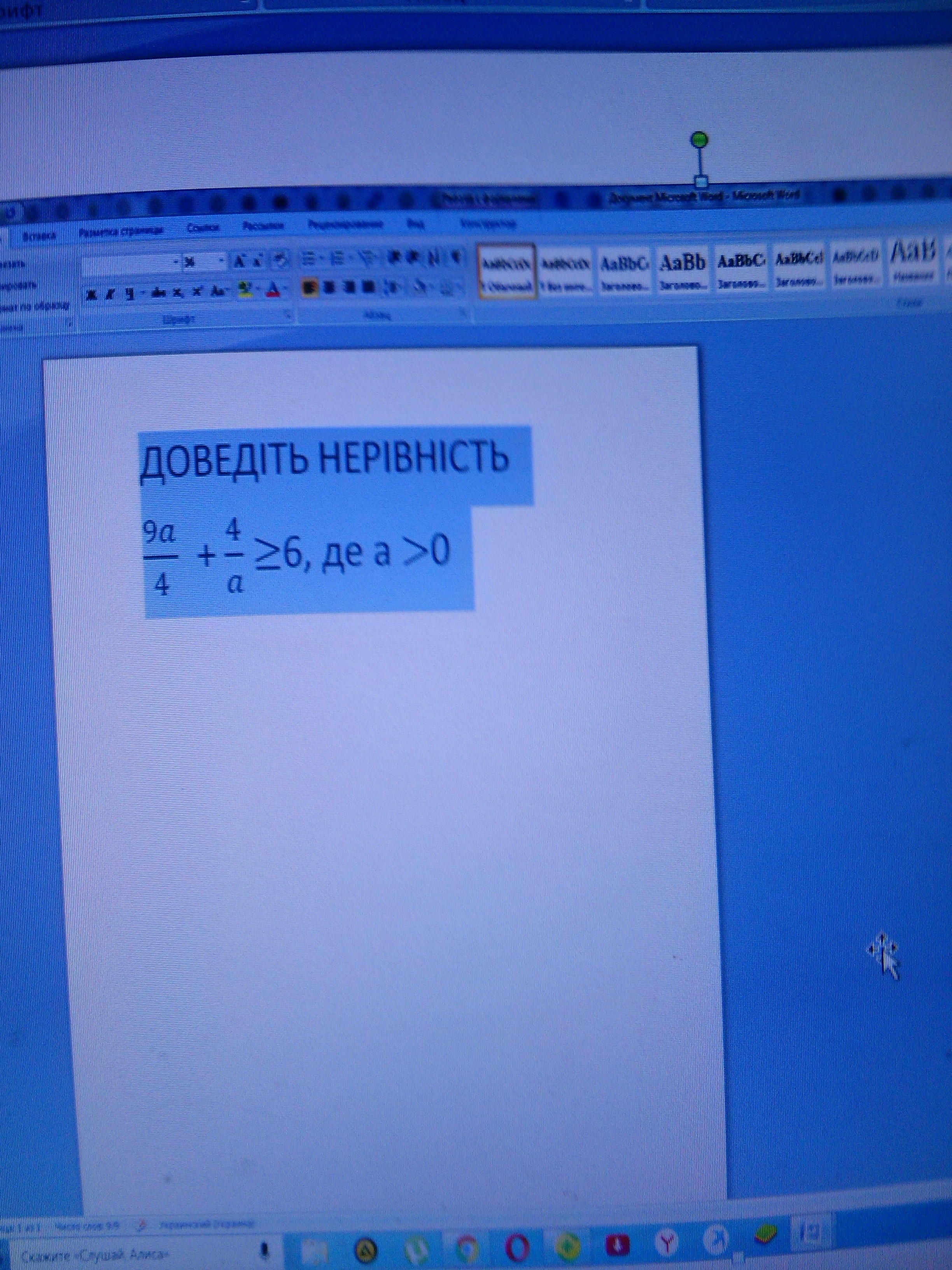Toggle the show paragraph marks button
The width and height of the screenshot is (952, 1270).
457,257
